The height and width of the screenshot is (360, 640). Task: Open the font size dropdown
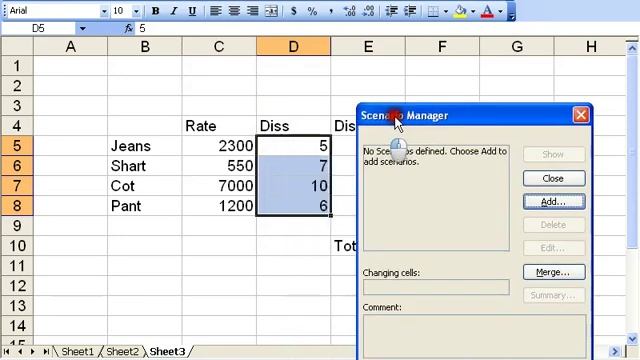click(x=136, y=11)
